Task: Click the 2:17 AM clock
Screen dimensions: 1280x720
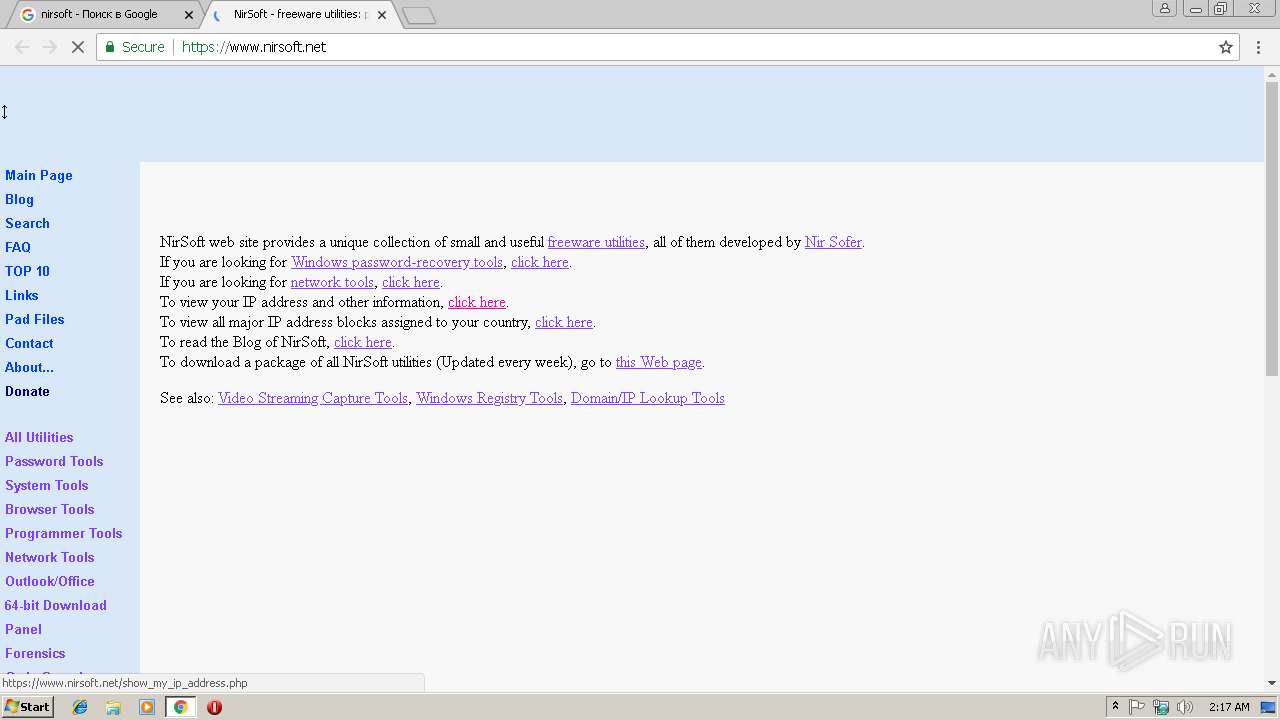Action: 1229,707
